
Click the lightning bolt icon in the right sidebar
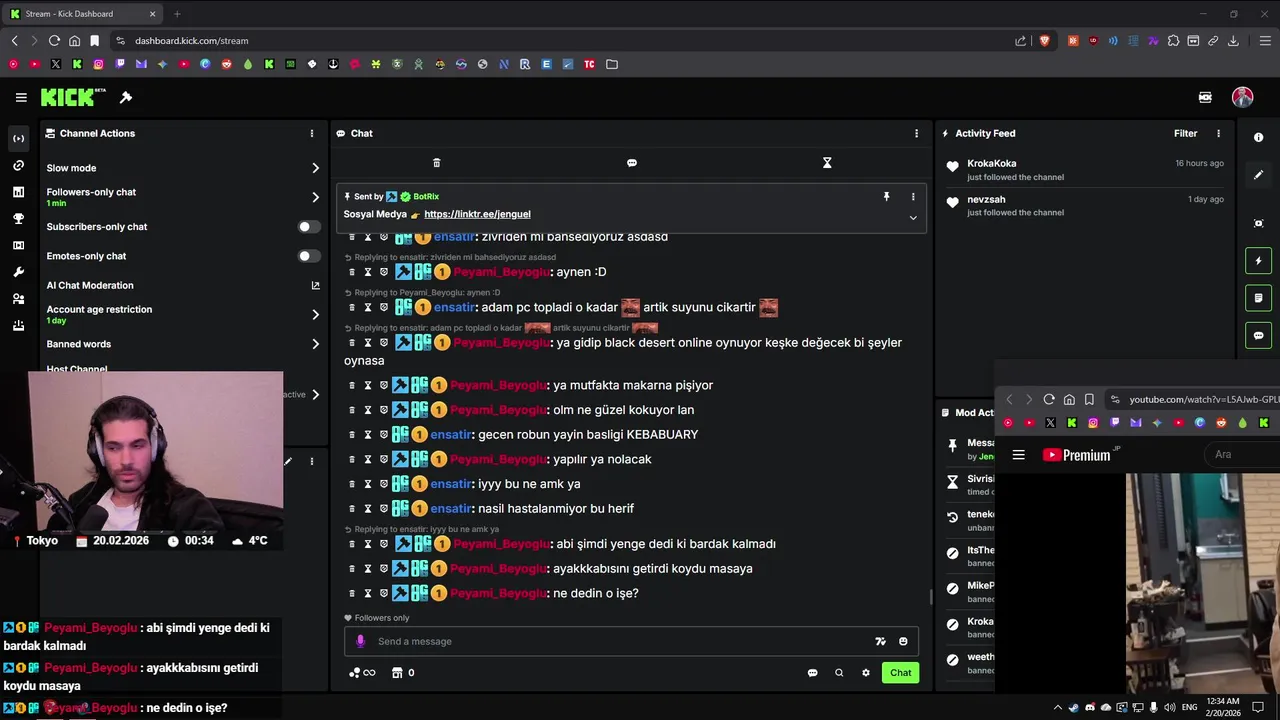(x=1258, y=261)
